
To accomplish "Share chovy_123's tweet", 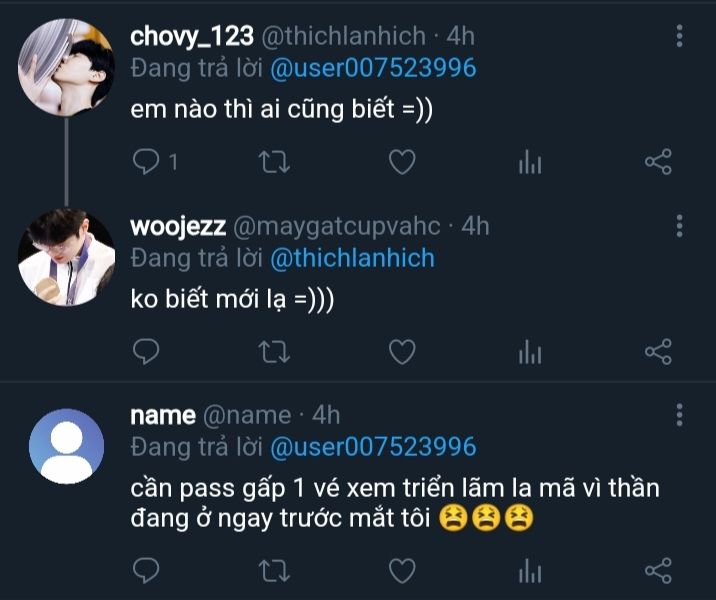I will pyautogui.click(x=658, y=162).
